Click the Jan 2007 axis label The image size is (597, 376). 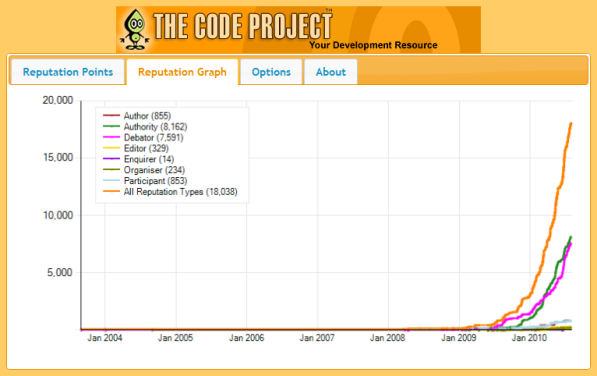coord(317,338)
